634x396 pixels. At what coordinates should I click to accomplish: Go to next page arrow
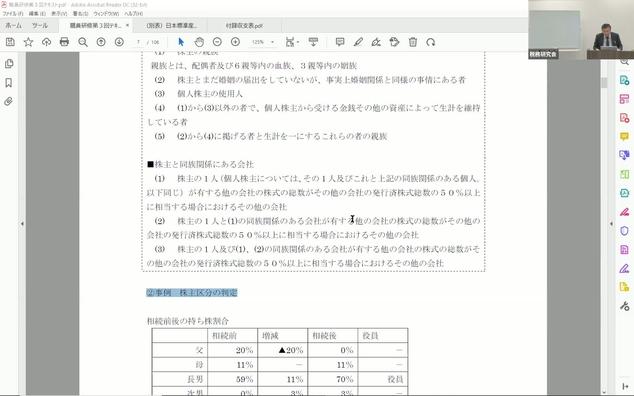(x=119, y=42)
